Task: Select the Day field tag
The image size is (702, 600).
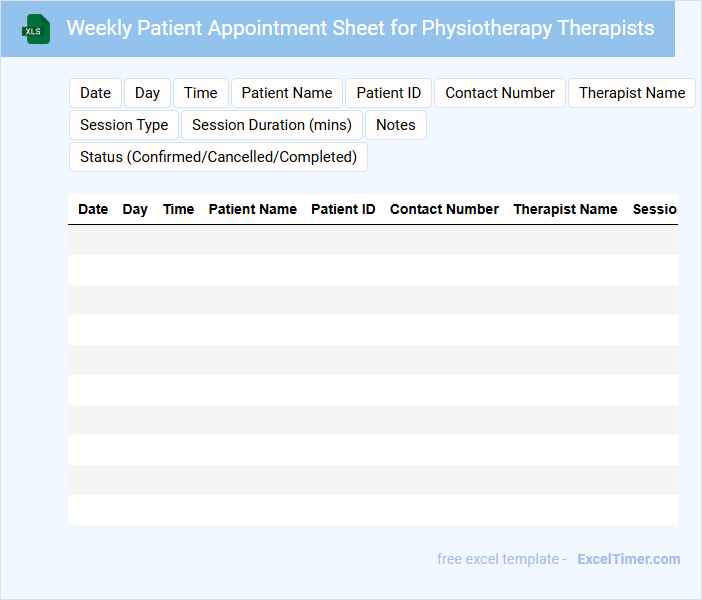Action: [147, 93]
